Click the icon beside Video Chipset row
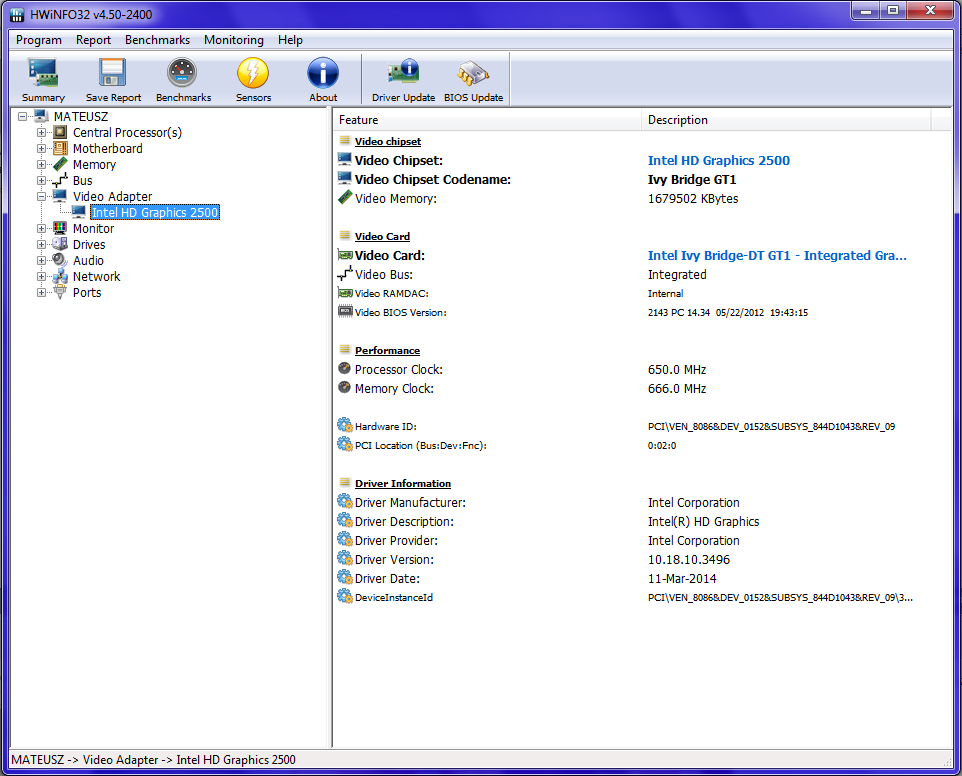The height and width of the screenshot is (776, 962). (x=345, y=159)
